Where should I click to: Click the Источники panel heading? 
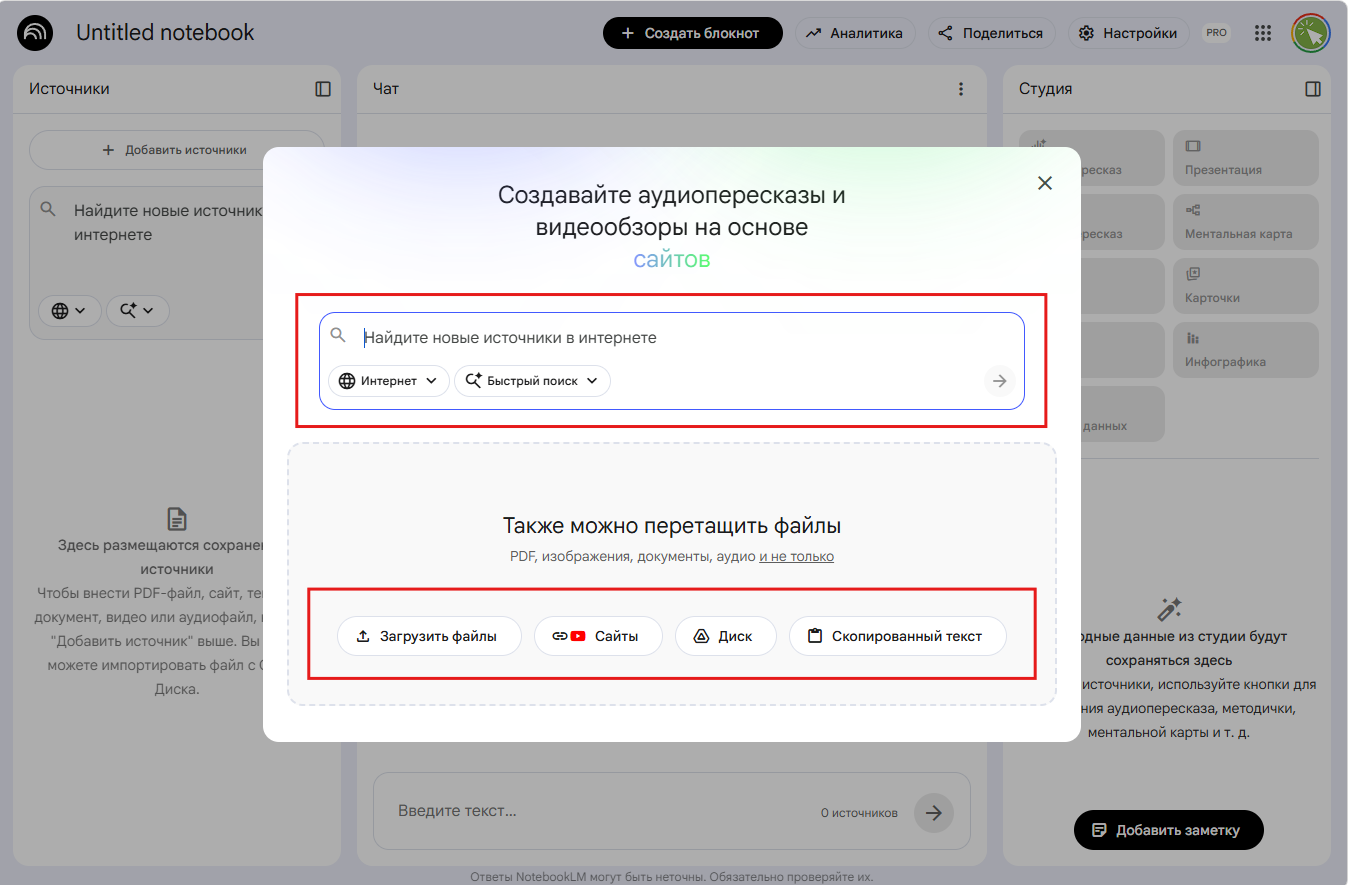click(69, 89)
